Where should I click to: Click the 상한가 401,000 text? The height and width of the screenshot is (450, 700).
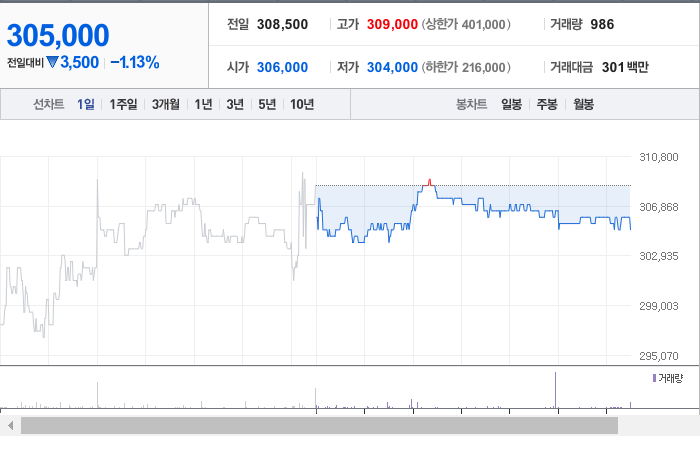tap(466, 24)
